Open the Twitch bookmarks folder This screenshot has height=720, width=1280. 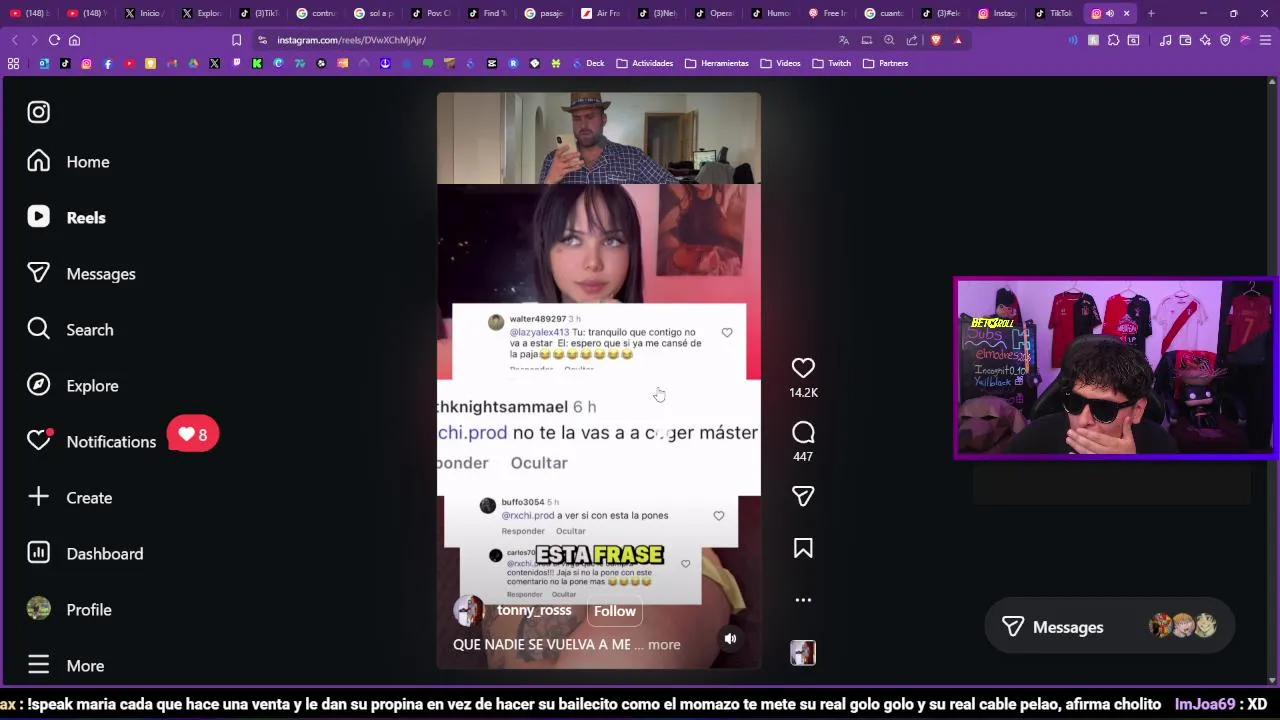pyautogui.click(x=832, y=63)
